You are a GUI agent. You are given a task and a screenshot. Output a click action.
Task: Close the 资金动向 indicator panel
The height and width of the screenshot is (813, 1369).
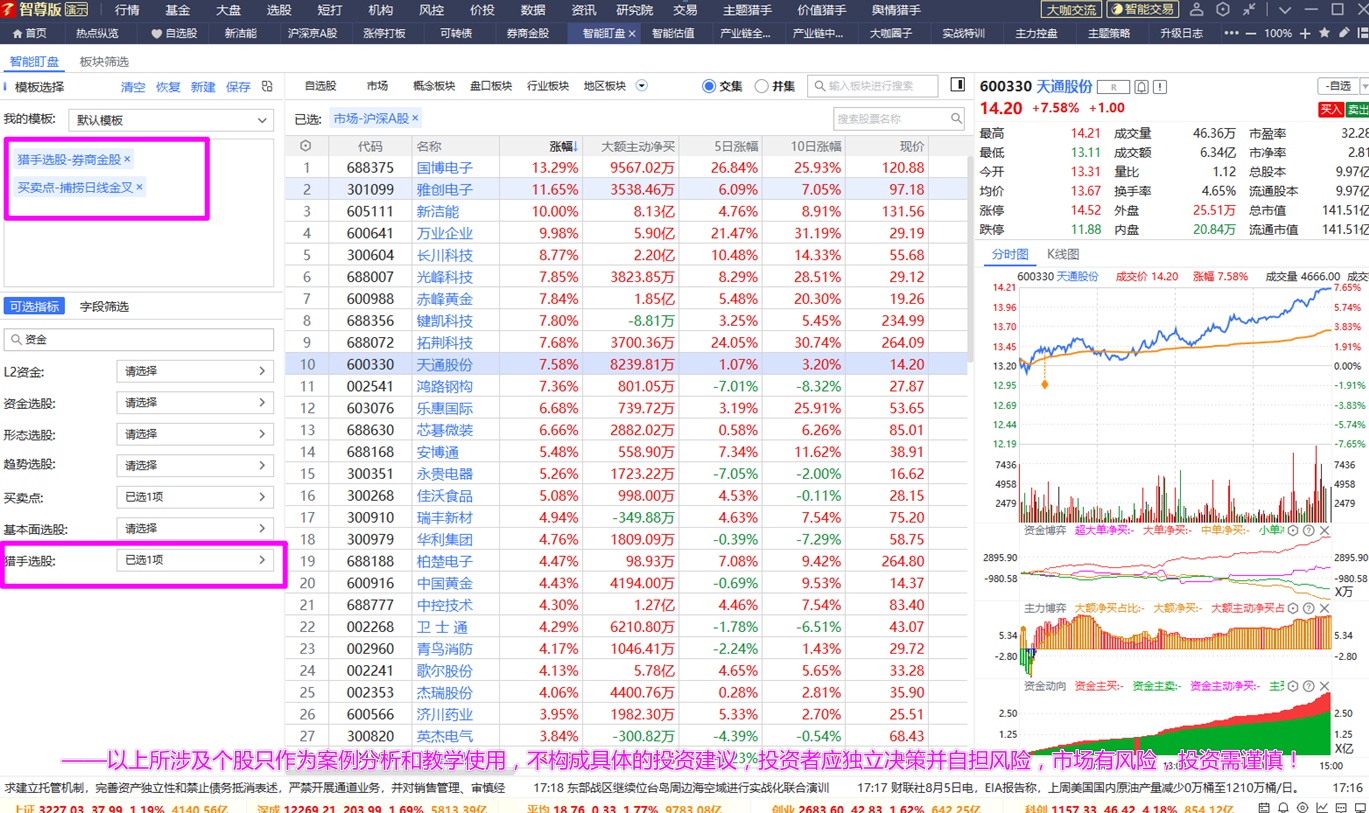tap(1325, 686)
